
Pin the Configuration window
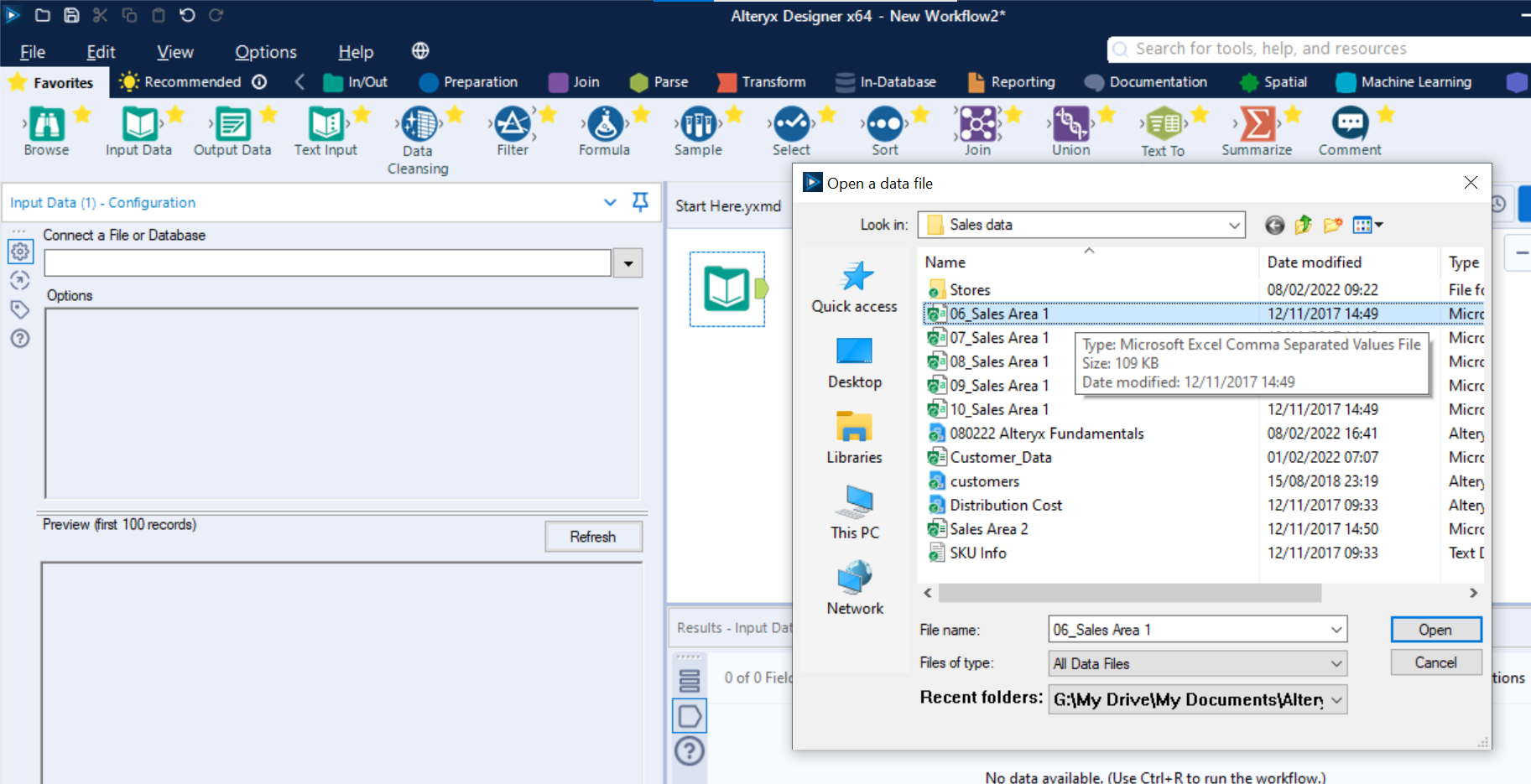tap(640, 202)
